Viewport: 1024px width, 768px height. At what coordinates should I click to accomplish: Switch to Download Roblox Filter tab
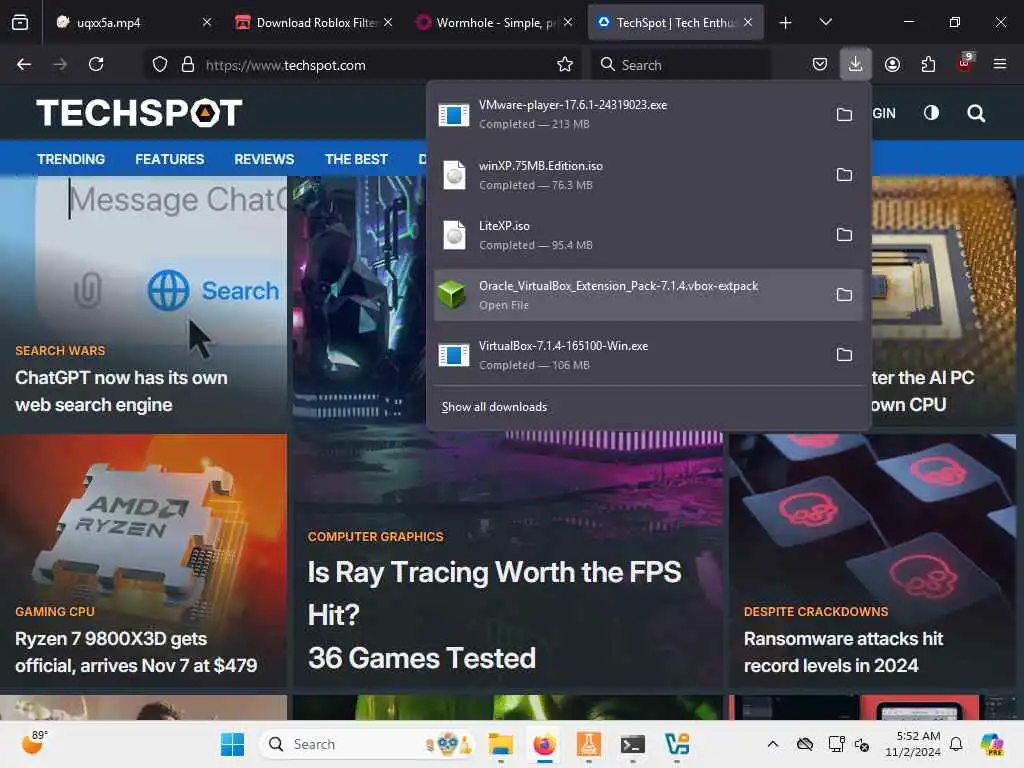pyautogui.click(x=313, y=23)
